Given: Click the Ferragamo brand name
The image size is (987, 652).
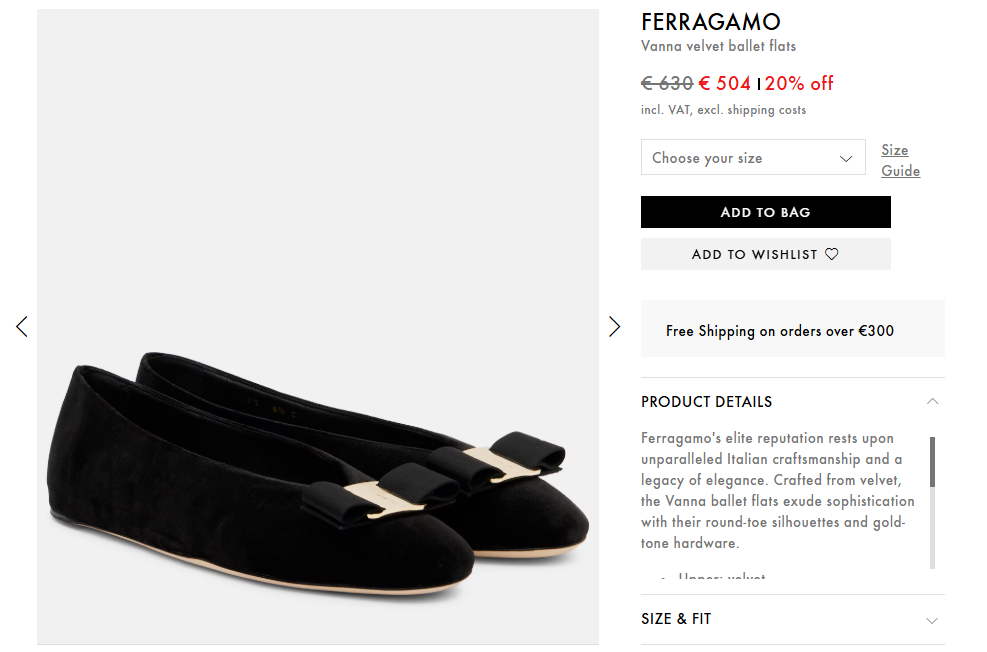Looking at the screenshot, I should pos(710,22).
